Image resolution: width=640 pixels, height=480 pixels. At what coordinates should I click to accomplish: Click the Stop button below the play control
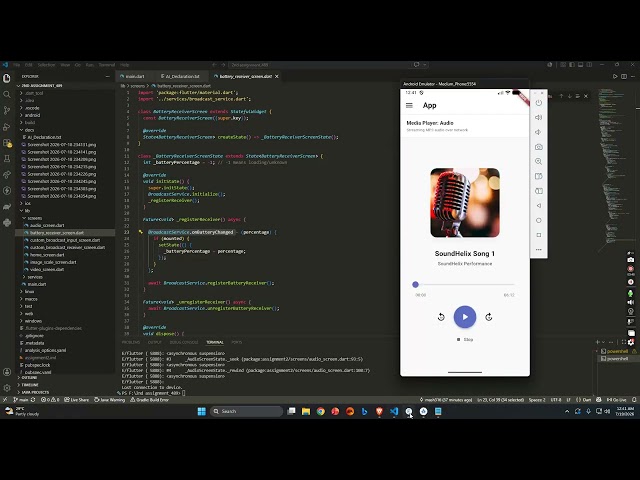click(465, 340)
